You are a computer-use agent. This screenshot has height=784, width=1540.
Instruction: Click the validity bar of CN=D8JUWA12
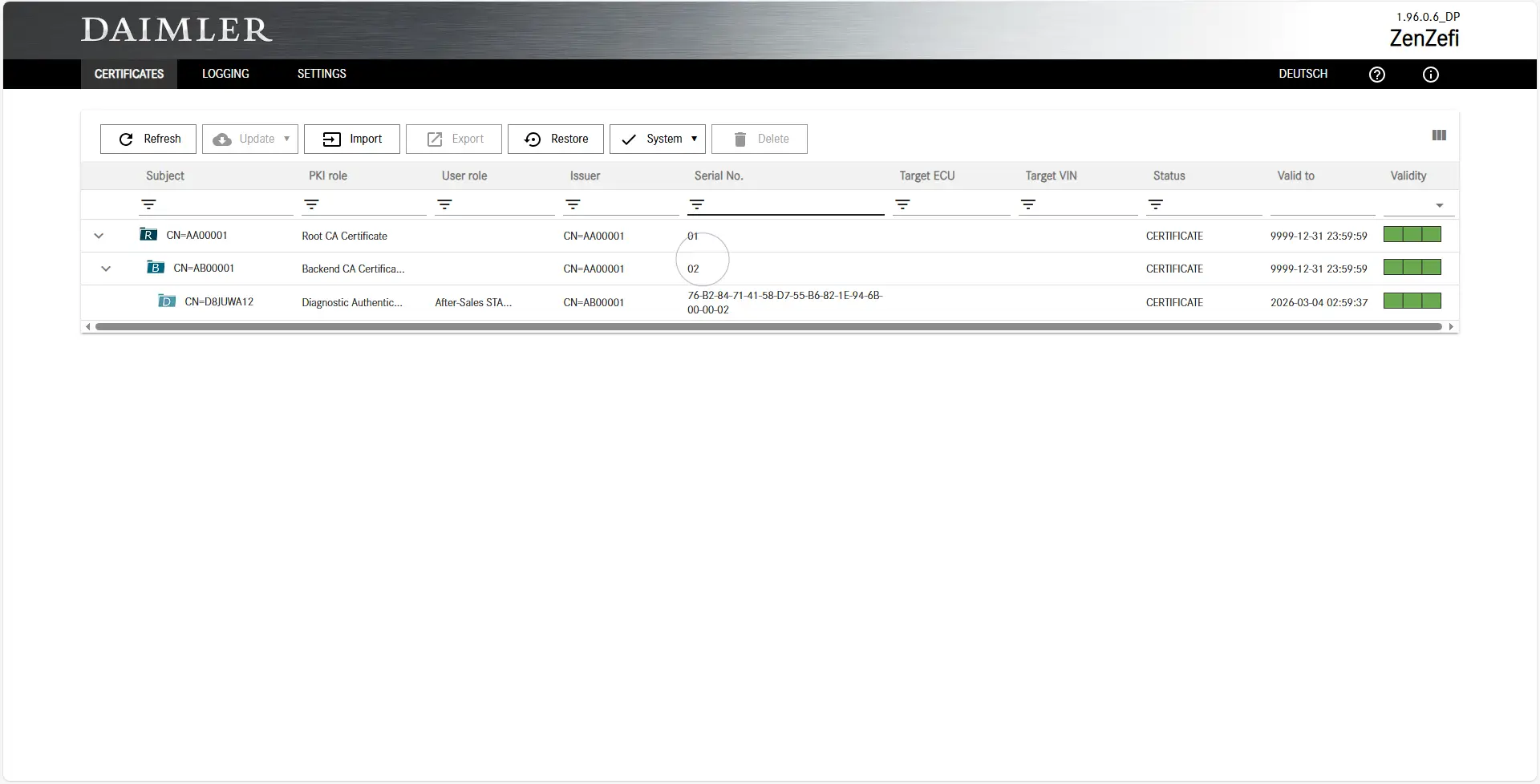coord(1412,301)
